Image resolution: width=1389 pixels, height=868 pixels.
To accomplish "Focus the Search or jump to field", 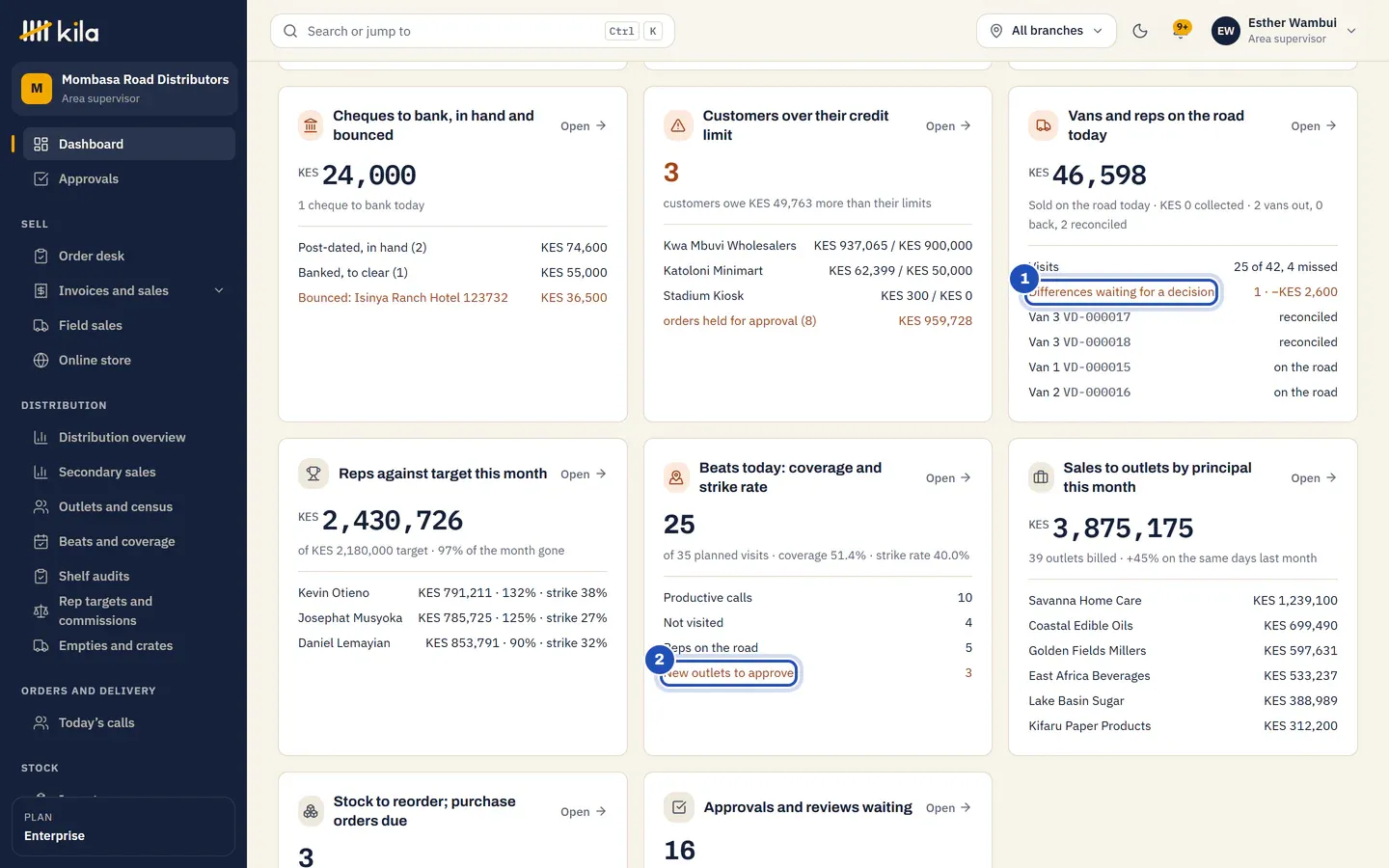I will tap(473, 31).
